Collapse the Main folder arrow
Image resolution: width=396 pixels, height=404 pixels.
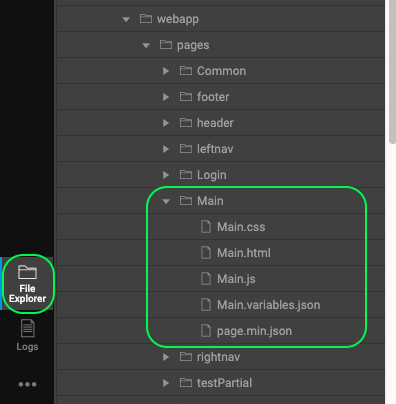[166, 201]
